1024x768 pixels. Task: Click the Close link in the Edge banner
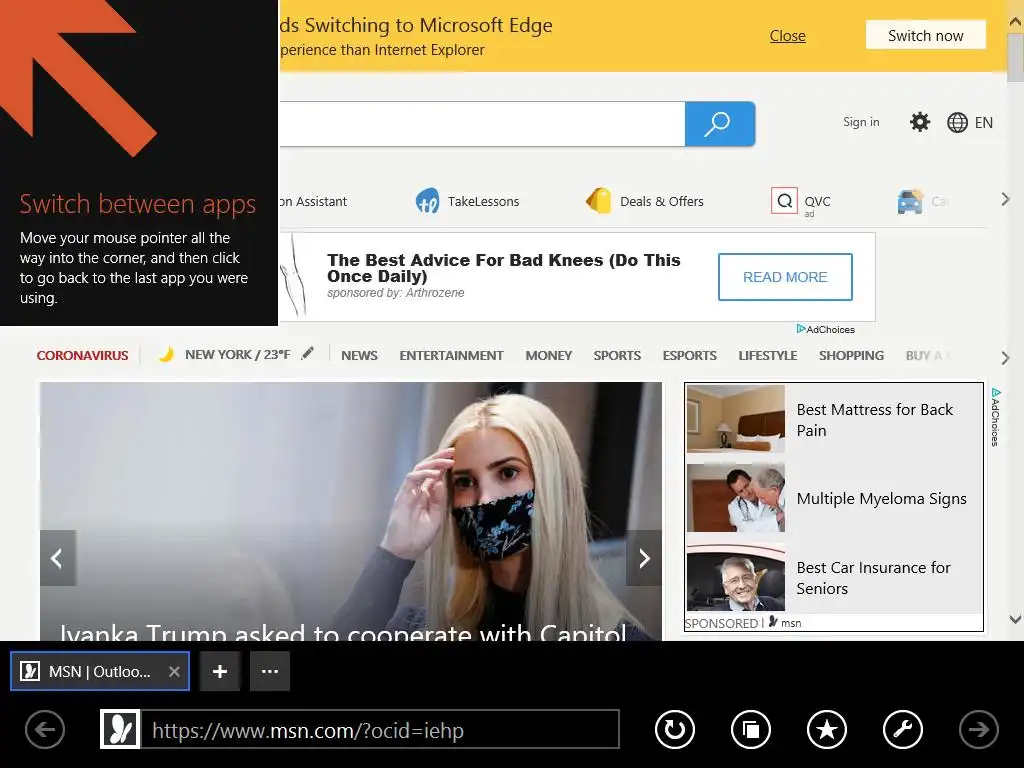coord(787,36)
